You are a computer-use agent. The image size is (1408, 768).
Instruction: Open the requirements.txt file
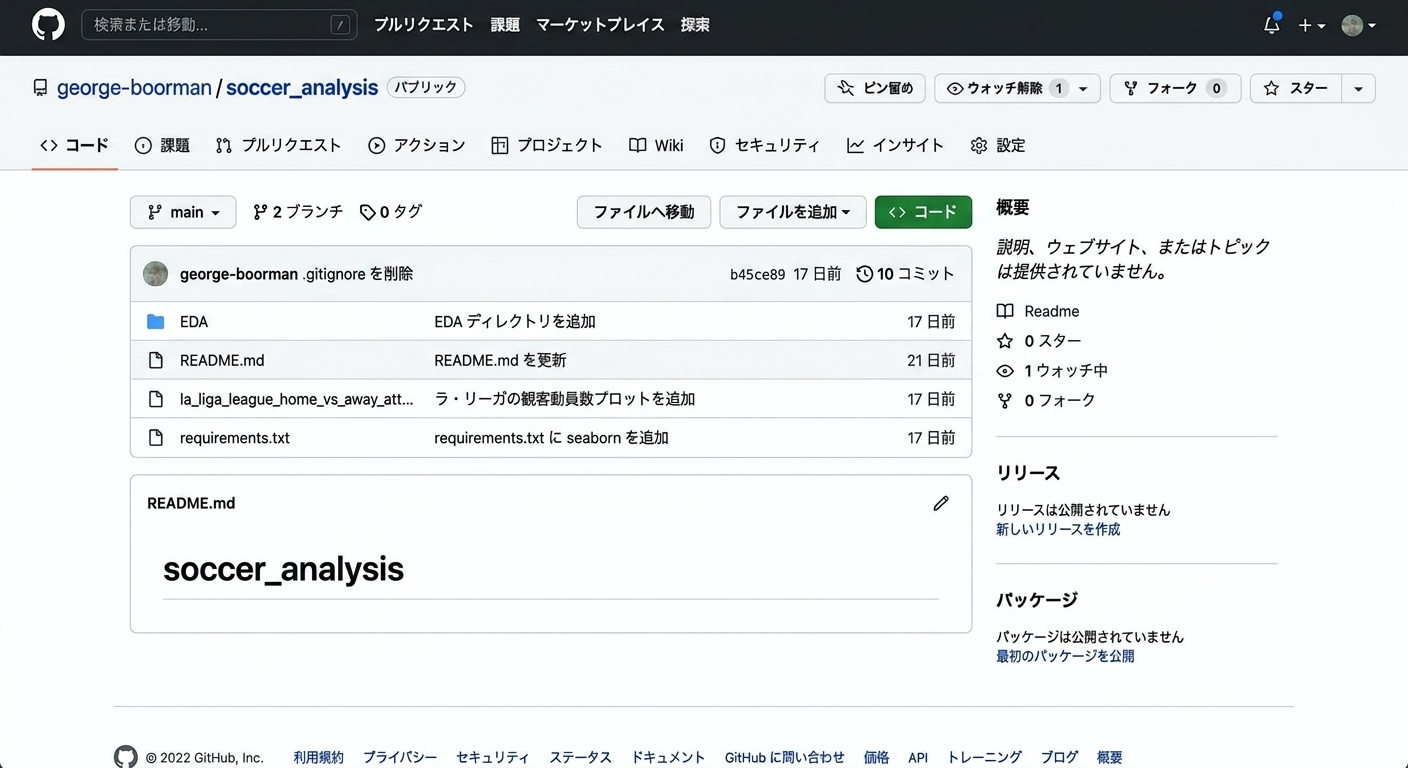[x=235, y=438]
